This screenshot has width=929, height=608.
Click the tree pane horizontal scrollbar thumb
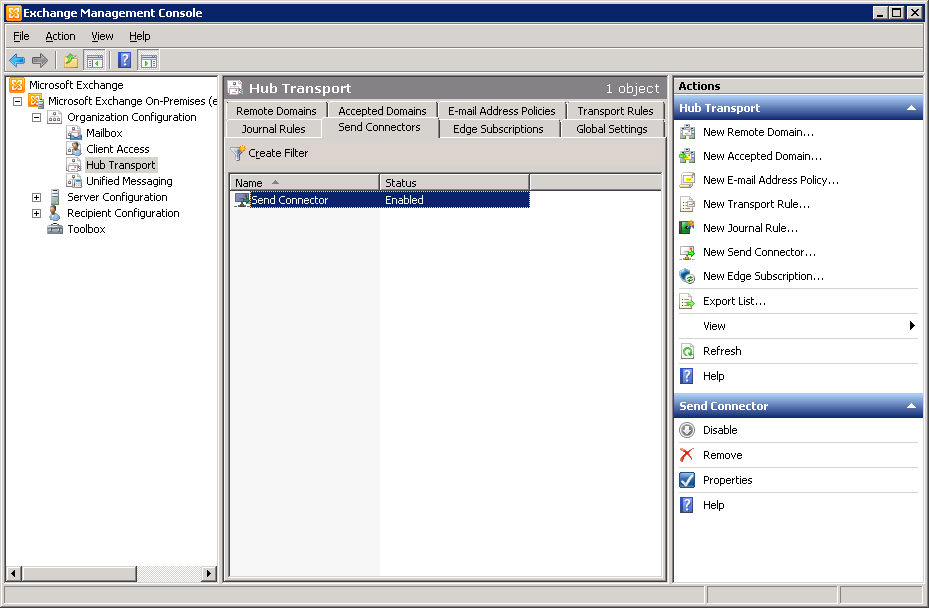pos(79,573)
